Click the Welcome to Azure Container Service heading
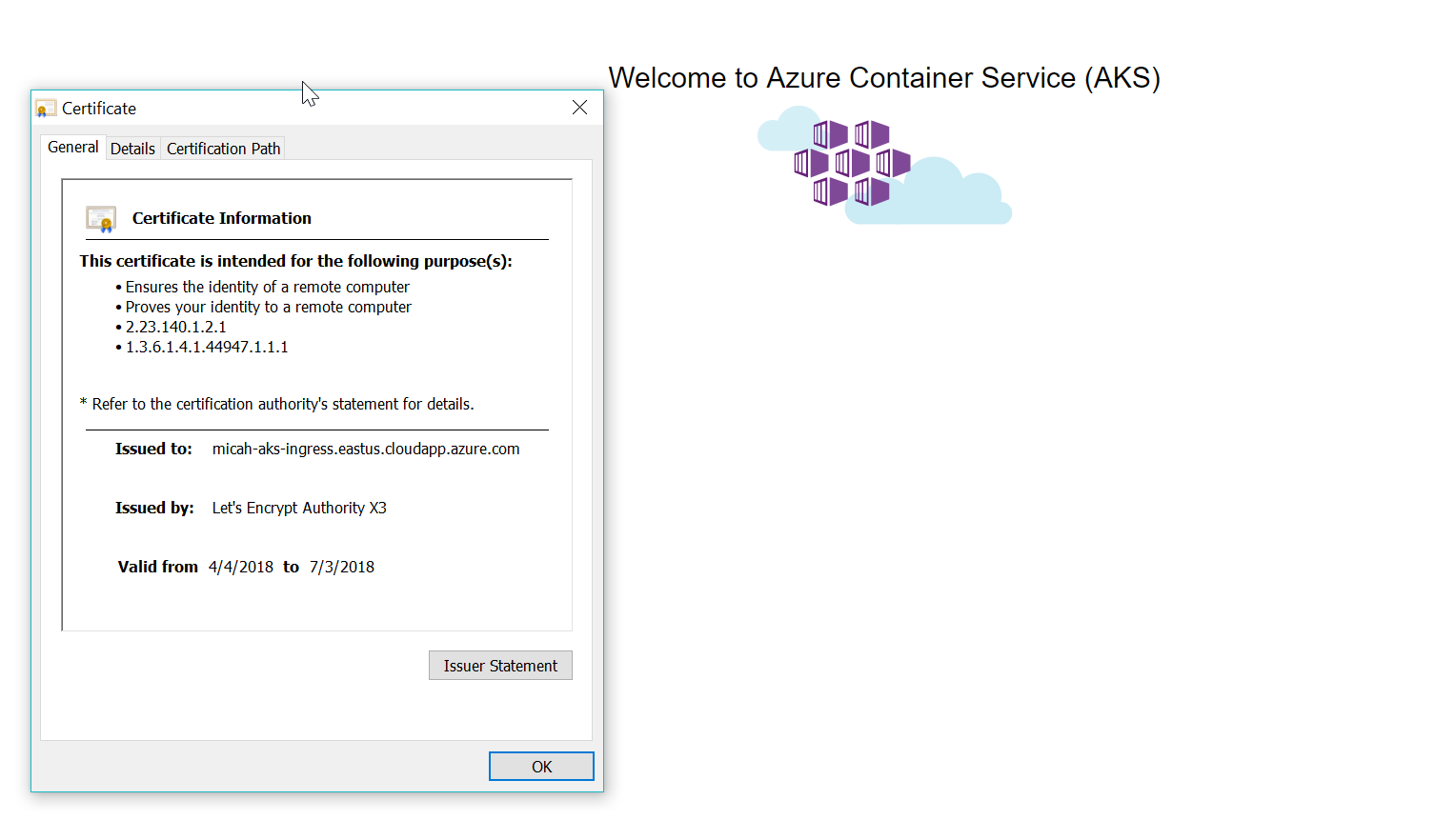The height and width of the screenshot is (840, 1435). pyautogui.click(x=884, y=78)
